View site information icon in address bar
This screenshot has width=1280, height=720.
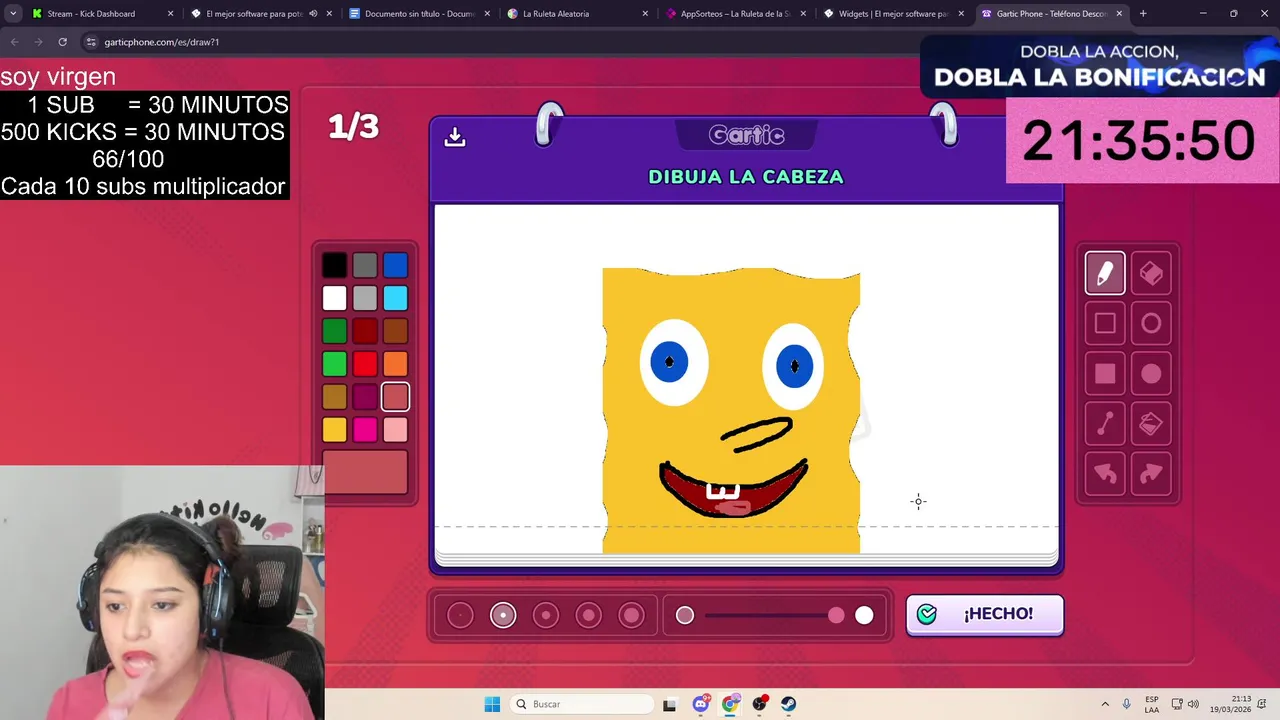[x=92, y=42]
